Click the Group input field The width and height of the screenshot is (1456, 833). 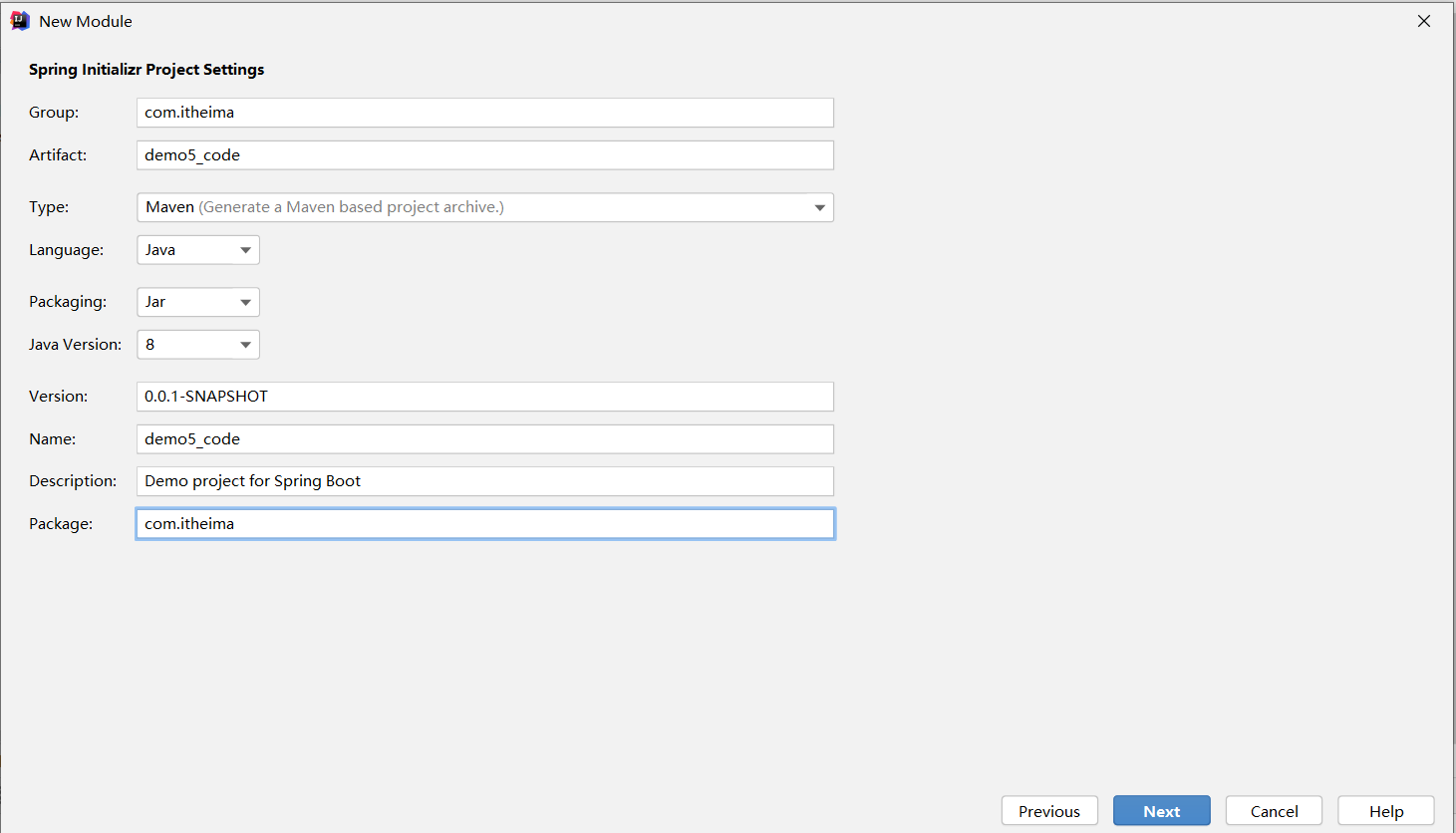click(484, 113)
